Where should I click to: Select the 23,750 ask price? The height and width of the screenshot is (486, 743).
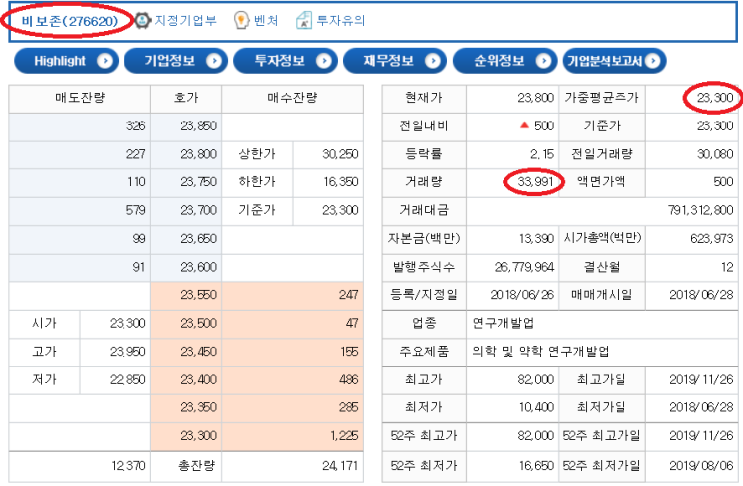click(x=198, y=182)
